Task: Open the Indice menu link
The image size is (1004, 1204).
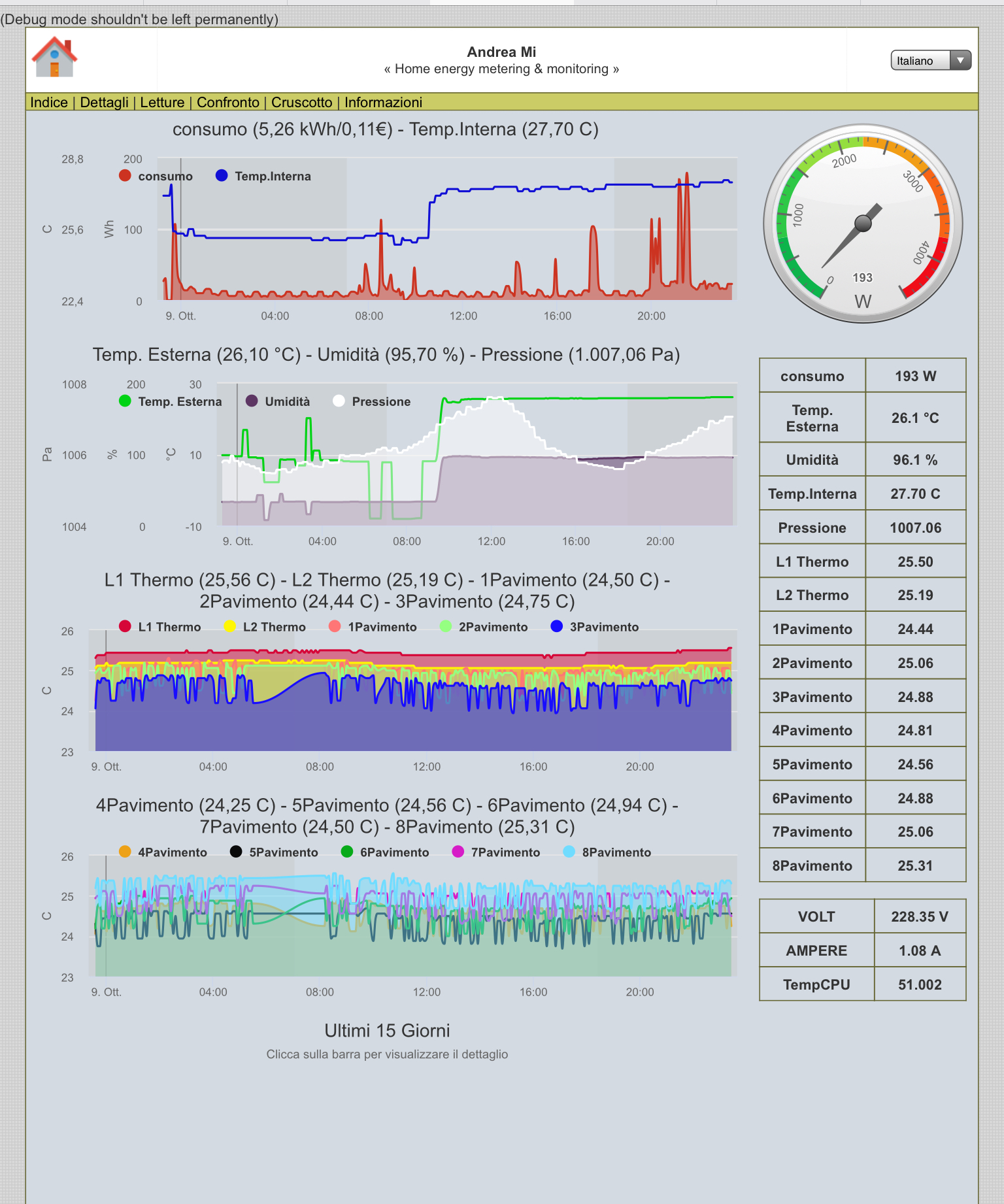Action: click(x=49, y=103)
